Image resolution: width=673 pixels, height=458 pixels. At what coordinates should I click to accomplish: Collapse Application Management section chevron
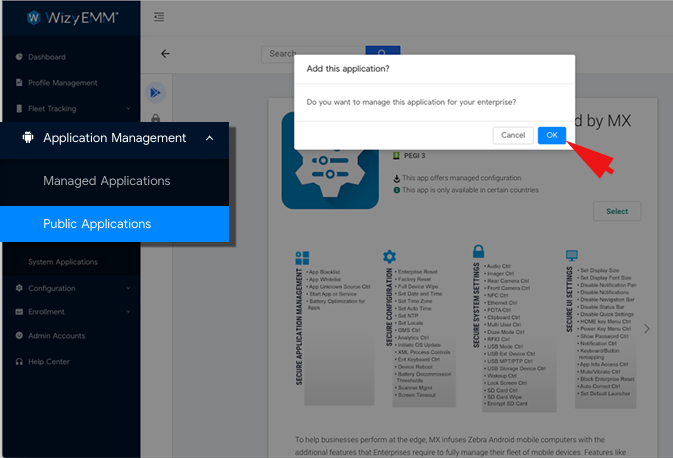coord(209,138)
